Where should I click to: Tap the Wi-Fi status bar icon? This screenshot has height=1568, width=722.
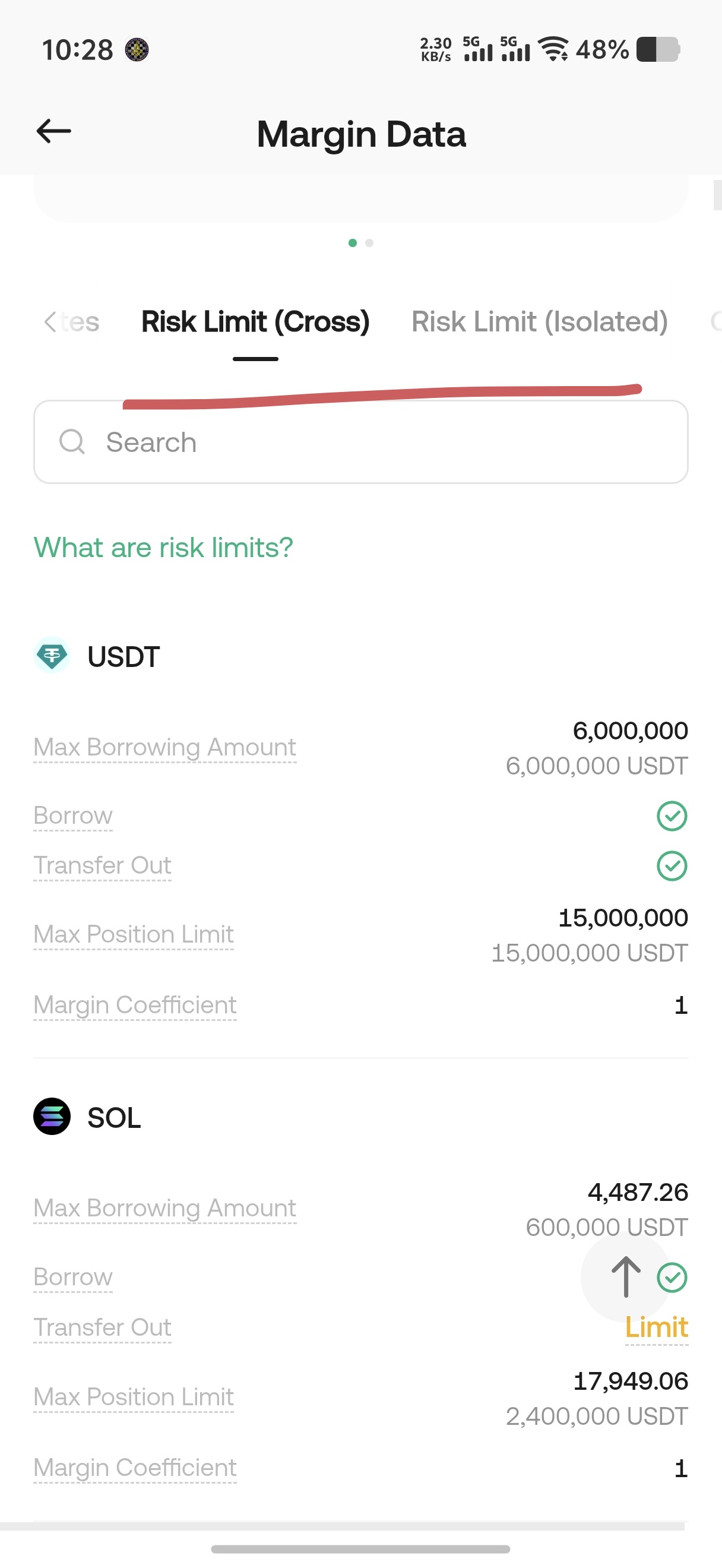click(x=554, y=49)
